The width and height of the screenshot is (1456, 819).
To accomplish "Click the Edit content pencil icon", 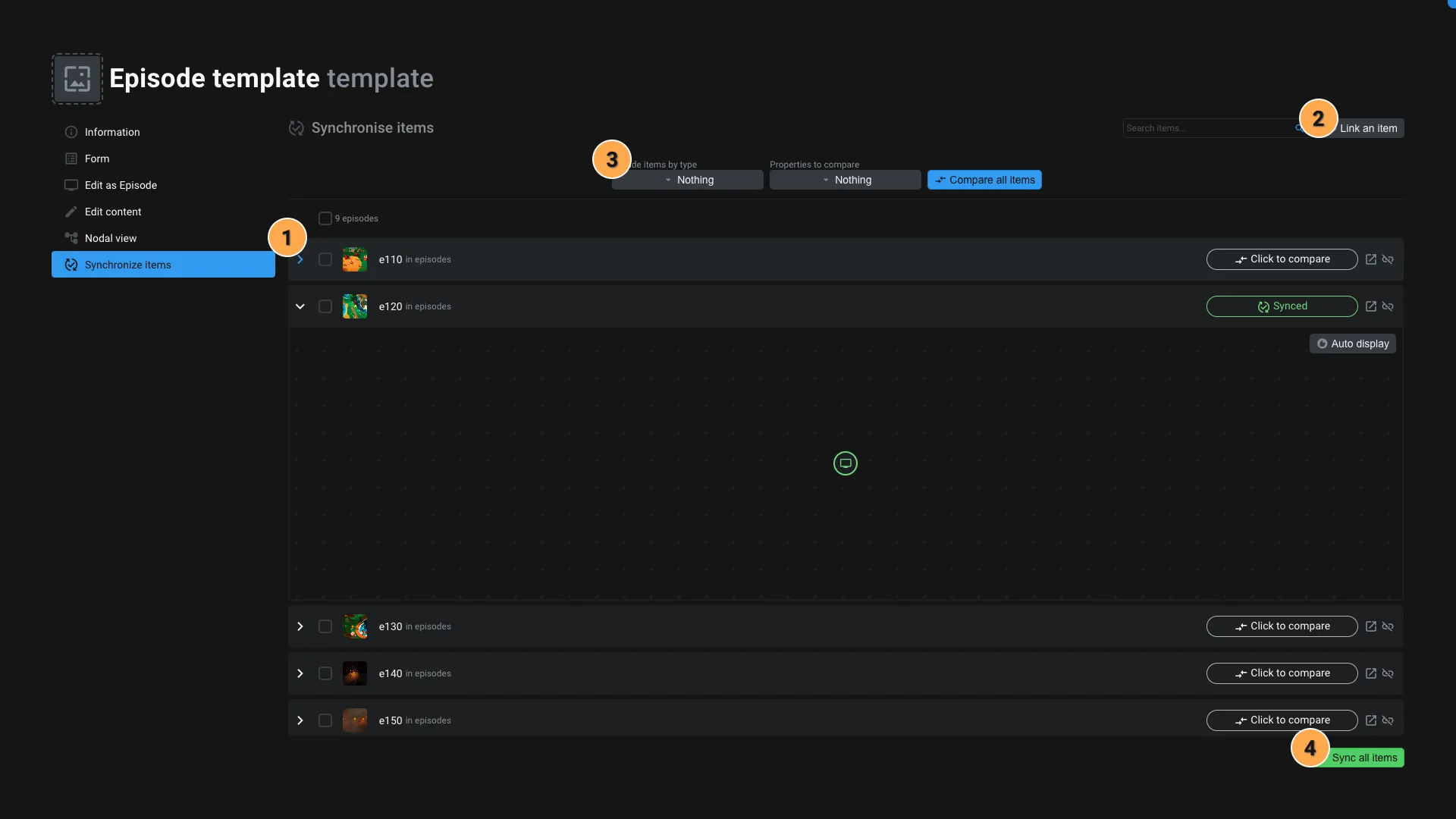I will pos(71,212).
